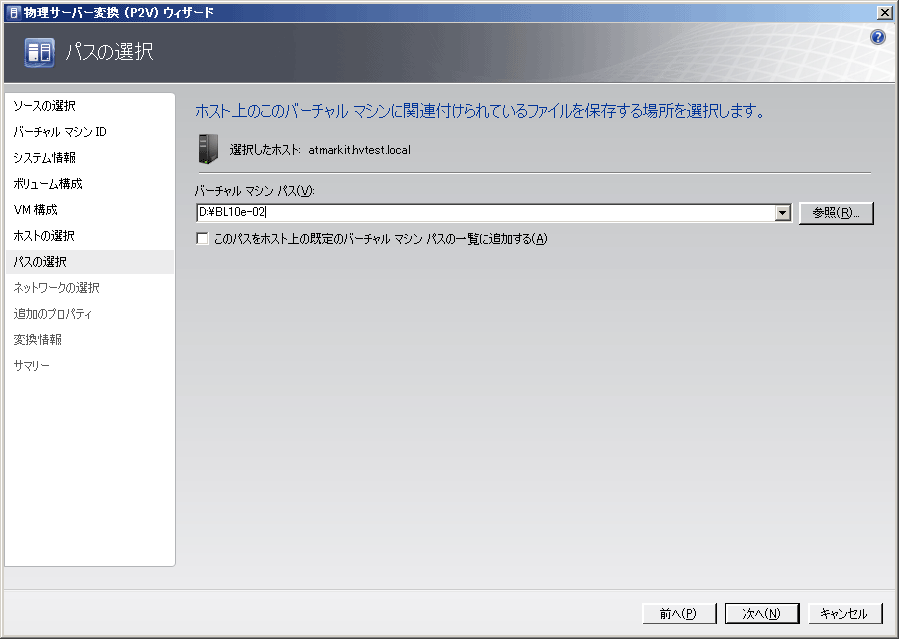Viewport: 899px width, 639px height.
Task: Click the バーチャル マシン パス(V): label
Action: pyautogui.click(x=255, y=190)
